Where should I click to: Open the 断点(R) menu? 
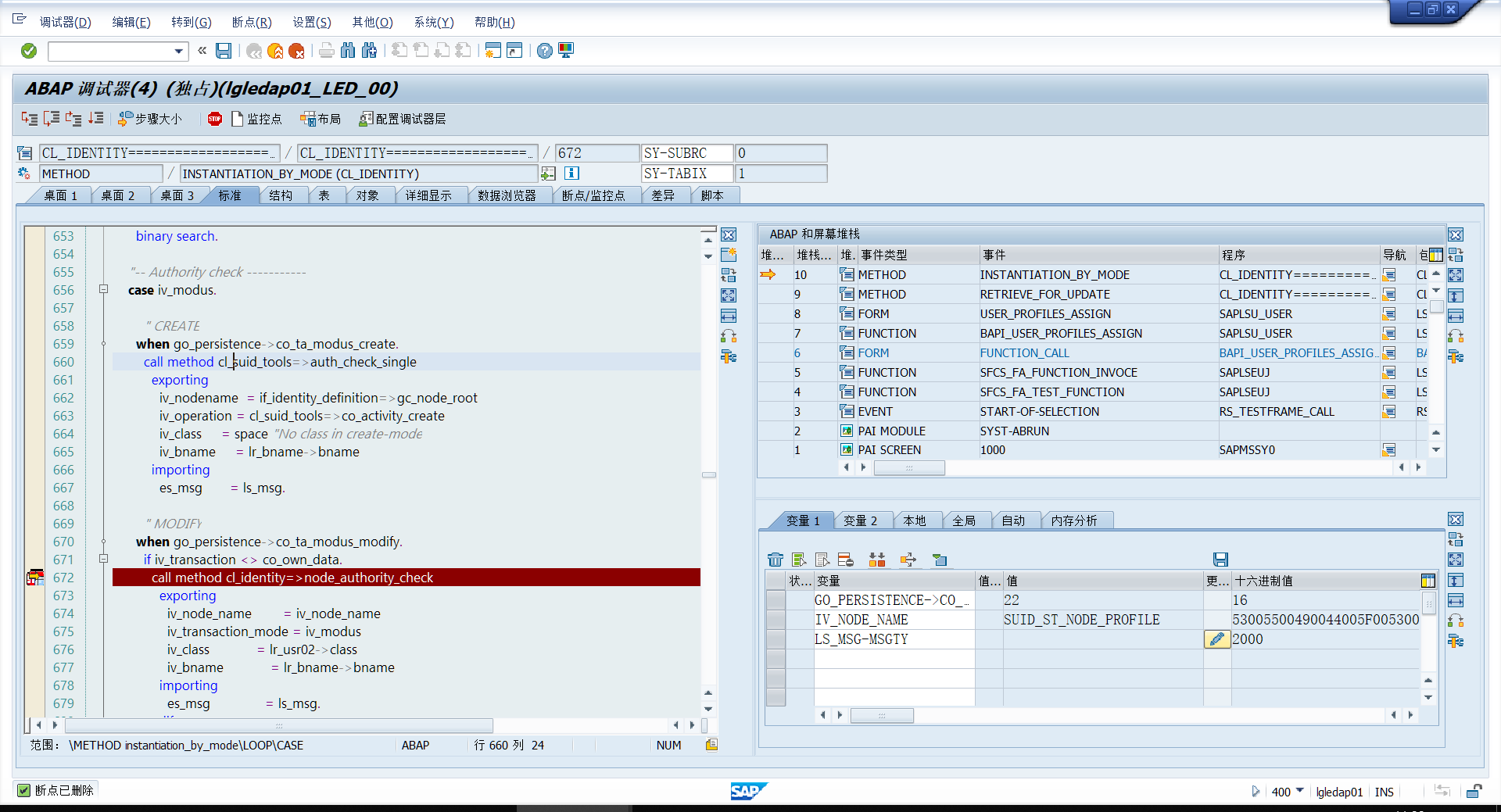(252, 22)
